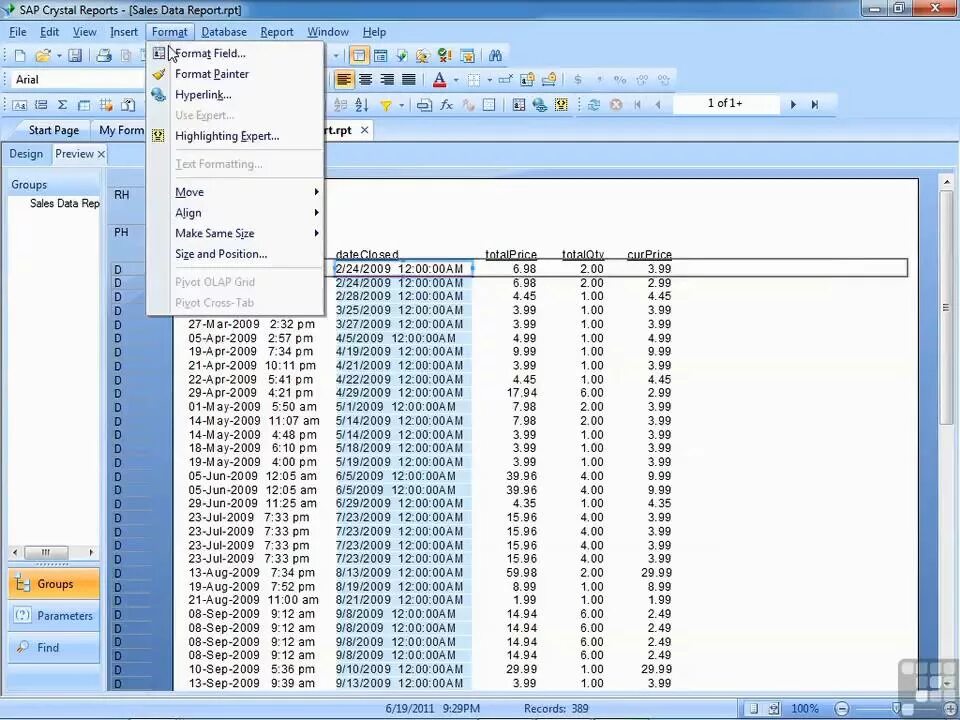Choose Format Painter menu item
The height and width of the screenshot is (720, 960).
coord(236,74)
